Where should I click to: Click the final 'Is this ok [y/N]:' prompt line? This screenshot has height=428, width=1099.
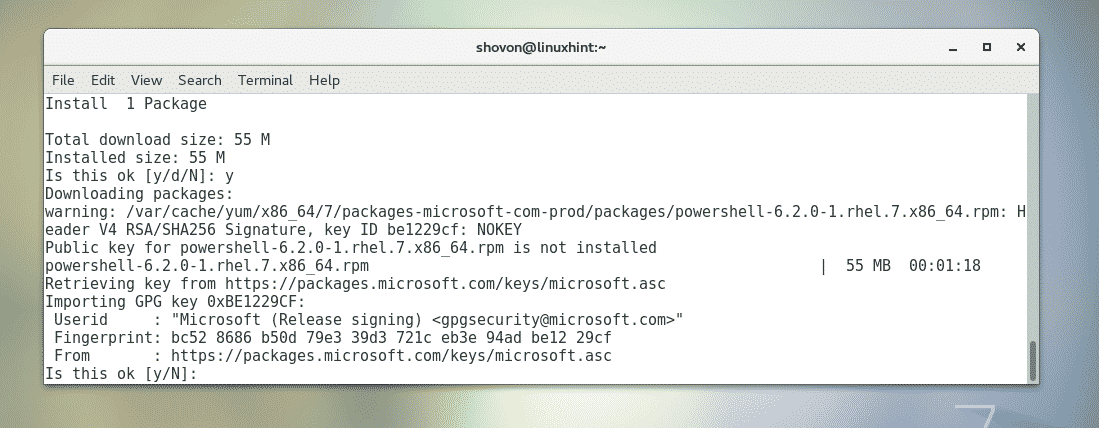point(122,373)
